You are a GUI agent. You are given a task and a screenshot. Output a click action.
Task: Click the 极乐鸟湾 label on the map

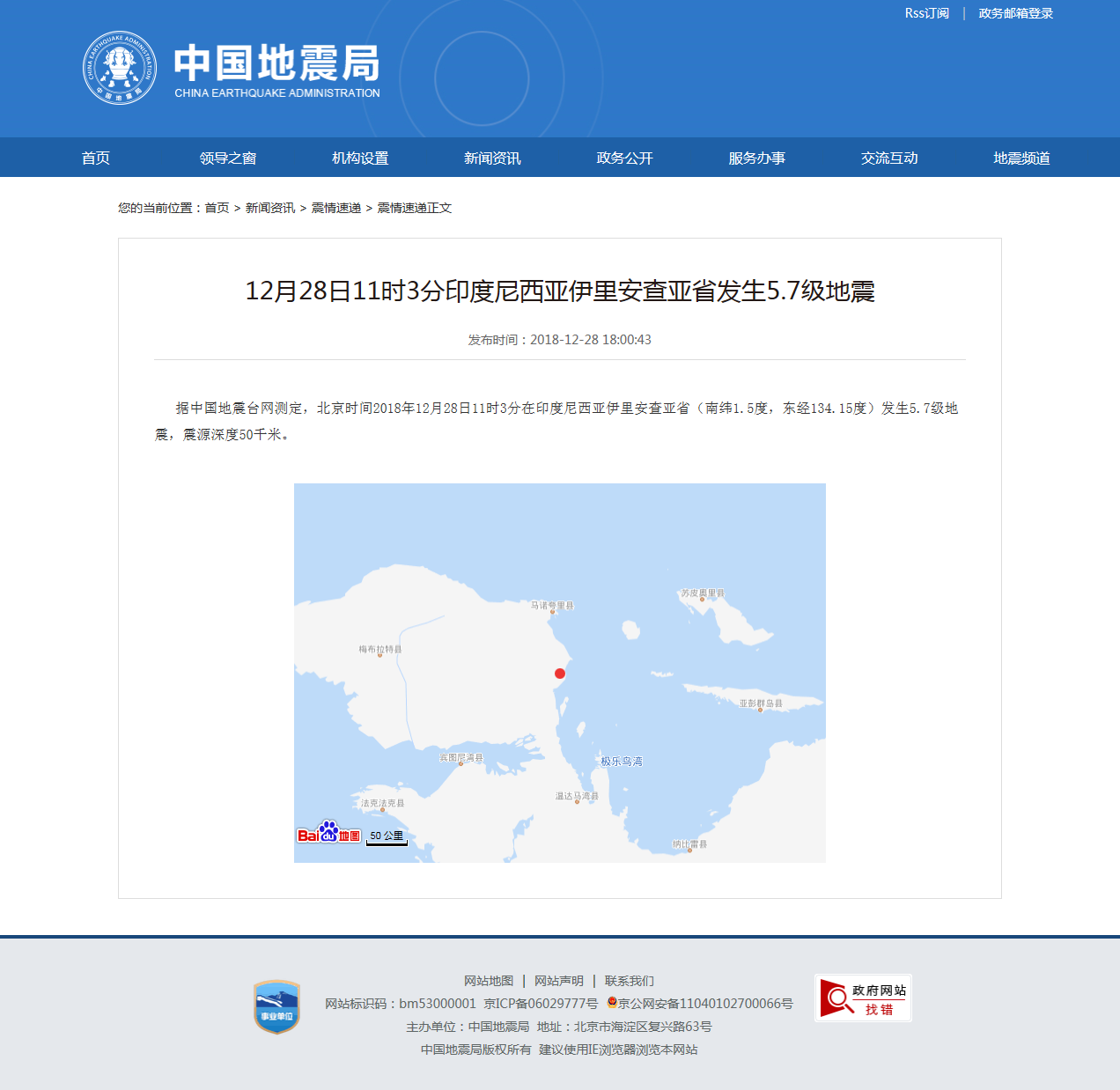622,762
